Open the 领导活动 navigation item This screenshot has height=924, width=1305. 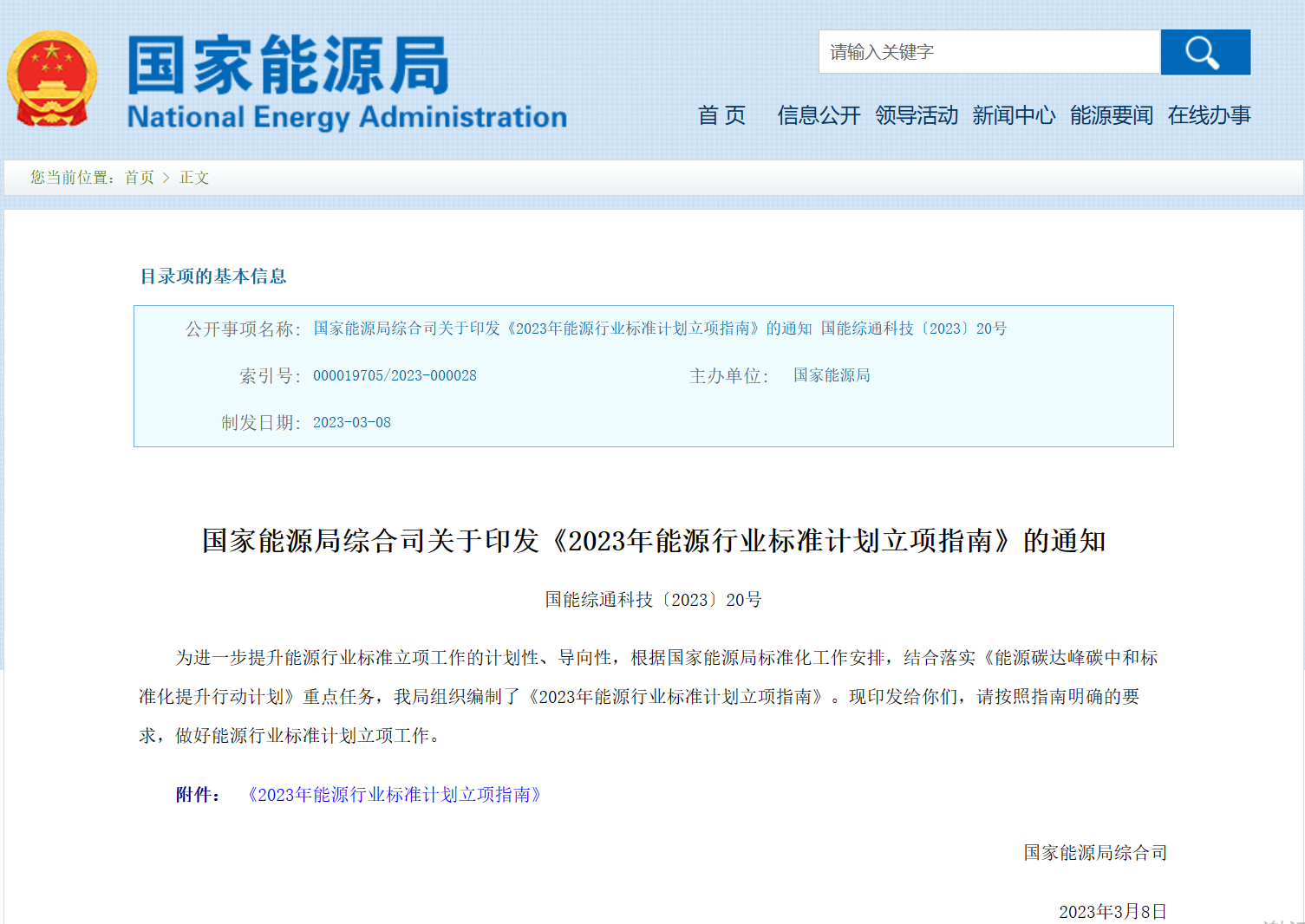click(x=917, y=115)
